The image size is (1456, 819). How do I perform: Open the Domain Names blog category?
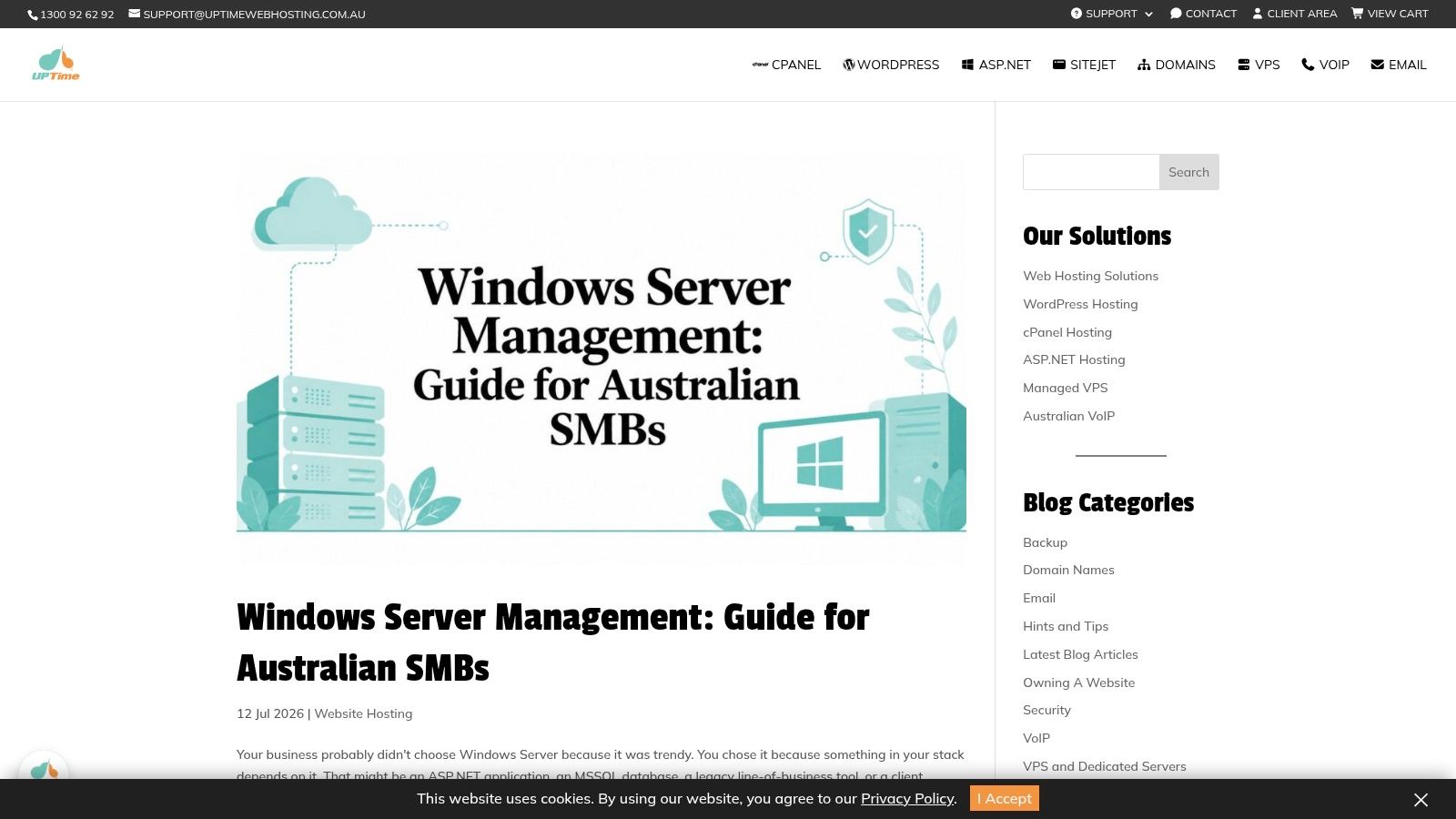click(1068, 570)
